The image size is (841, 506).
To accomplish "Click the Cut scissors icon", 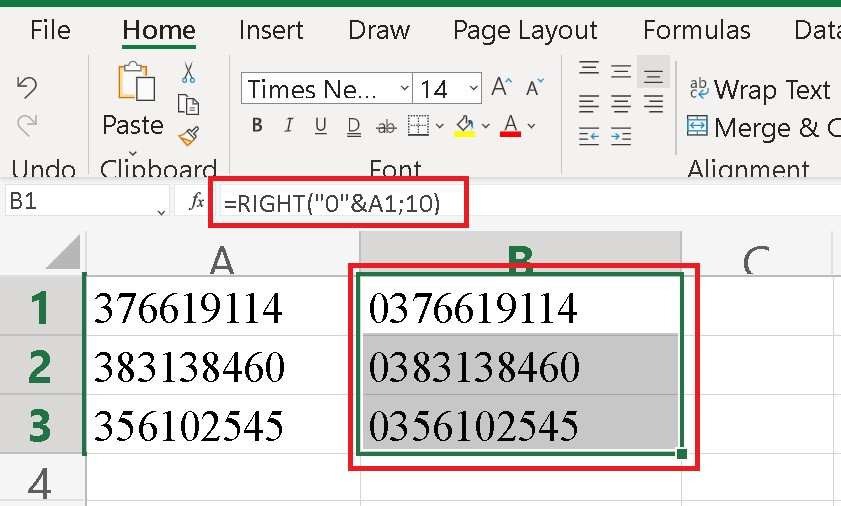I will click(x=188, y=73).
